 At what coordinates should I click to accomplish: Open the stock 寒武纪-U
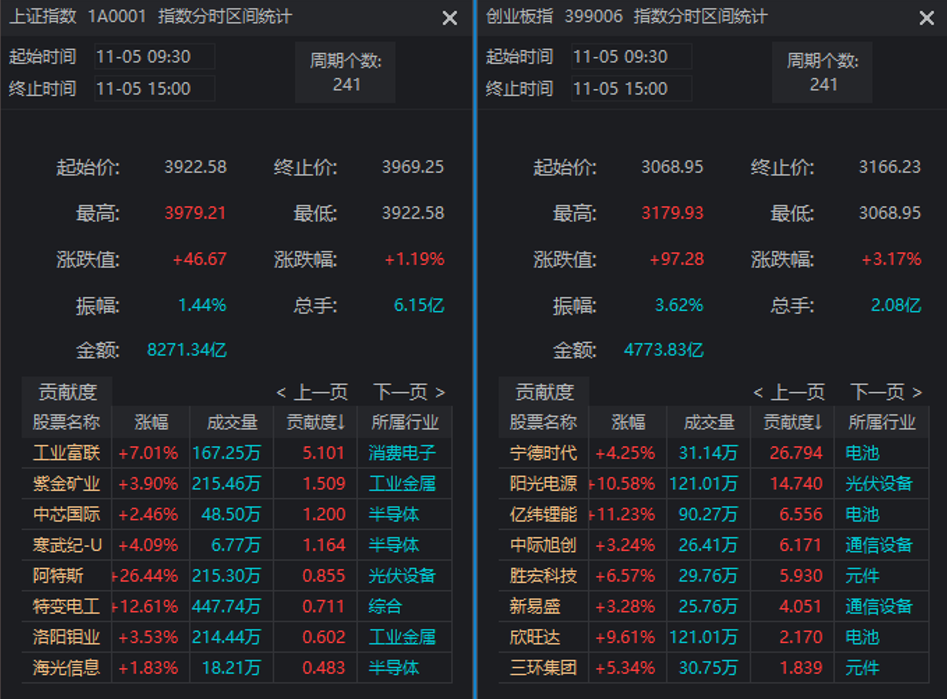click(x=65, y=542)
